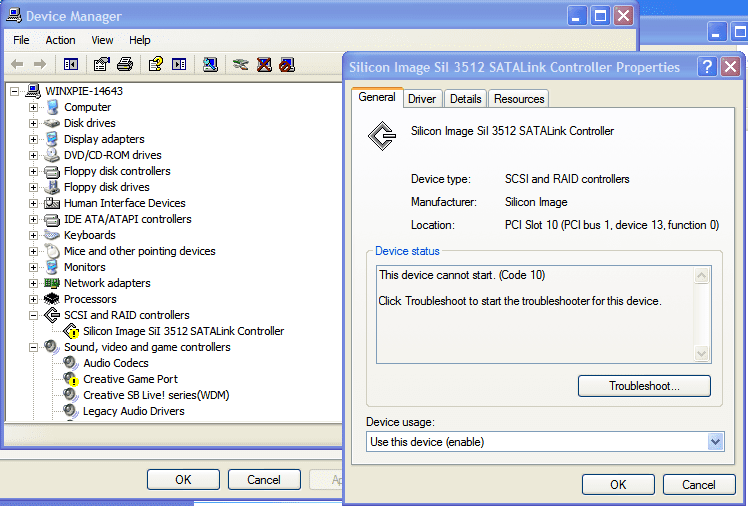Expand the Computer node
This screenshot has width=748, height=506.
[33, 107]
